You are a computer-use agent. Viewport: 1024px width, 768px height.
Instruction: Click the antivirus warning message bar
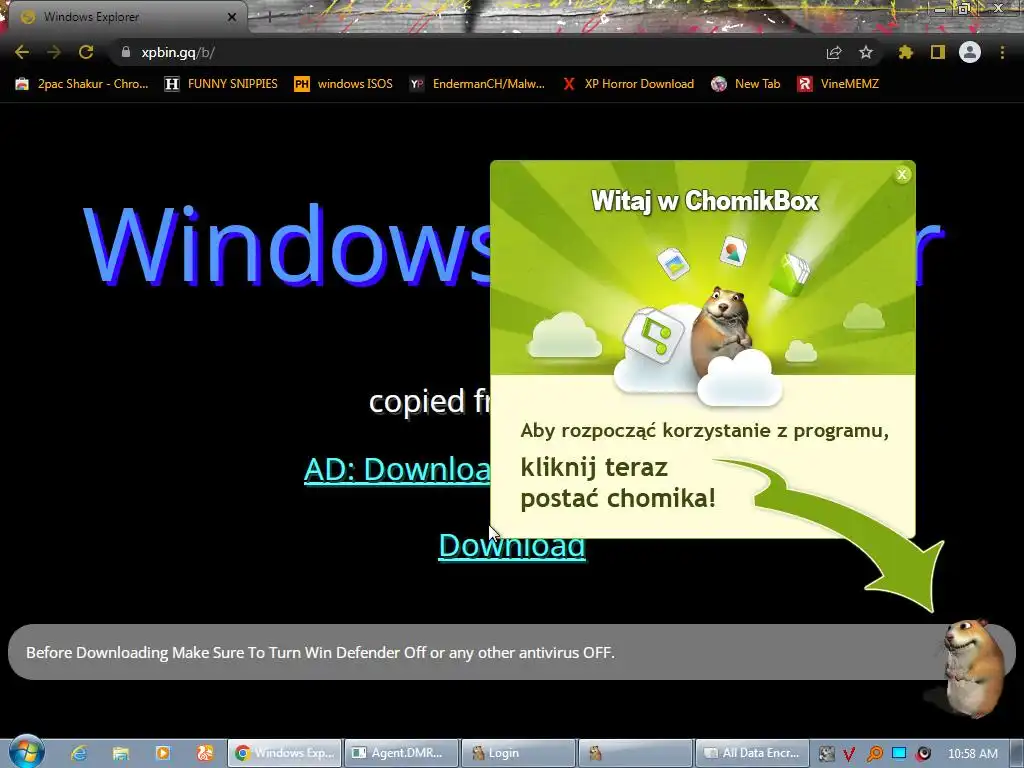pos(511,652)
